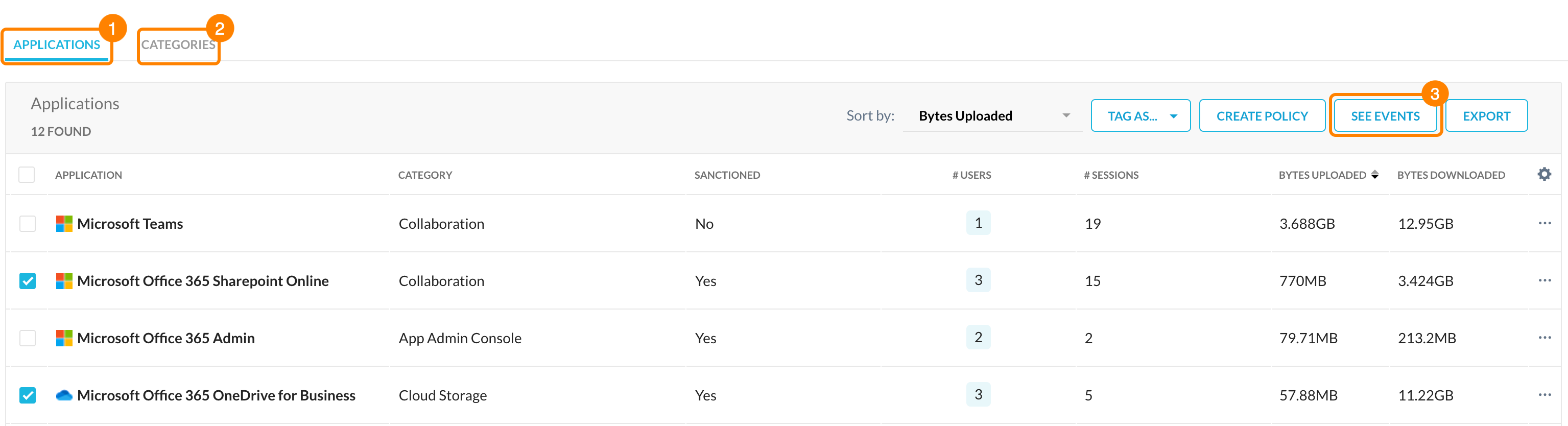1568x426 pixels.
Task: Sort by the BYTES UPLOADED column header
Action: pyautogui.click(x=1322, y=175)
